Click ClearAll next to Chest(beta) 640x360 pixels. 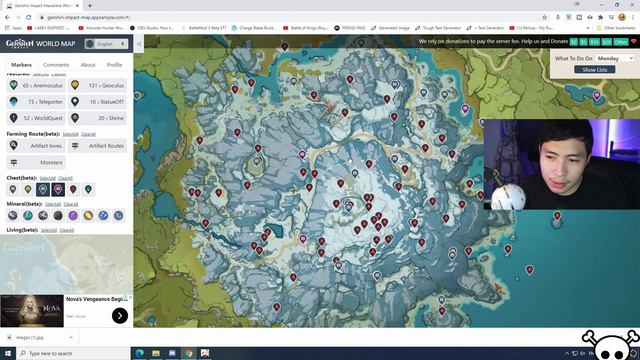[65, 178]
